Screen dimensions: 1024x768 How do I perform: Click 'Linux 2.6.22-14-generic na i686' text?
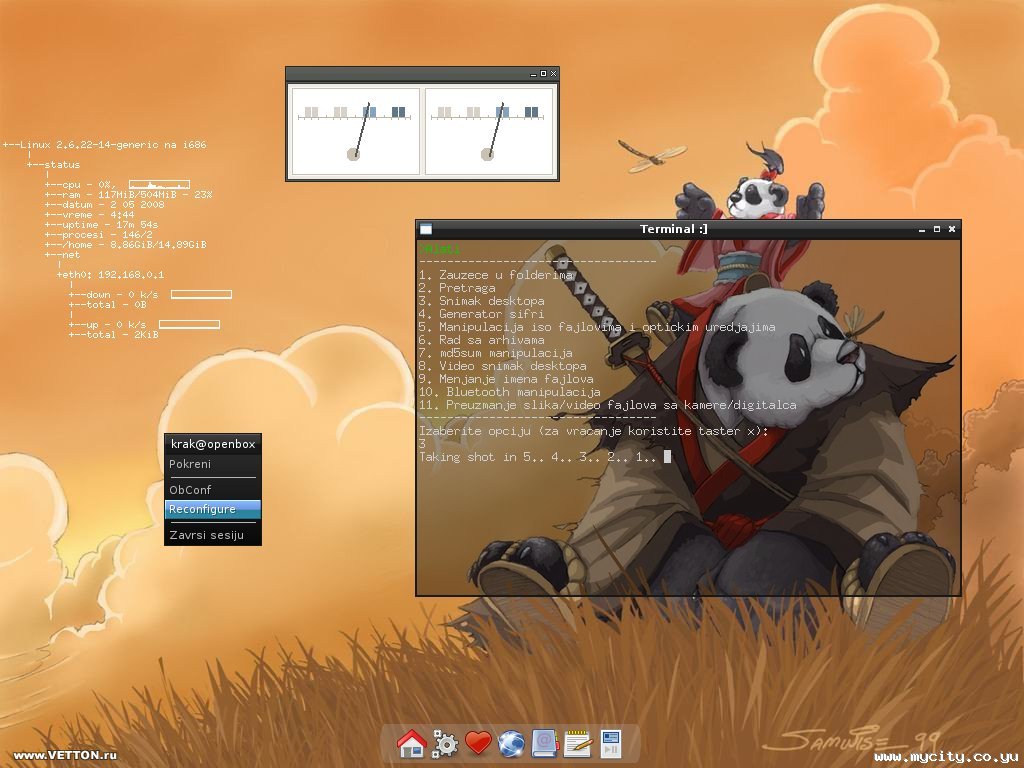point(113,145)
